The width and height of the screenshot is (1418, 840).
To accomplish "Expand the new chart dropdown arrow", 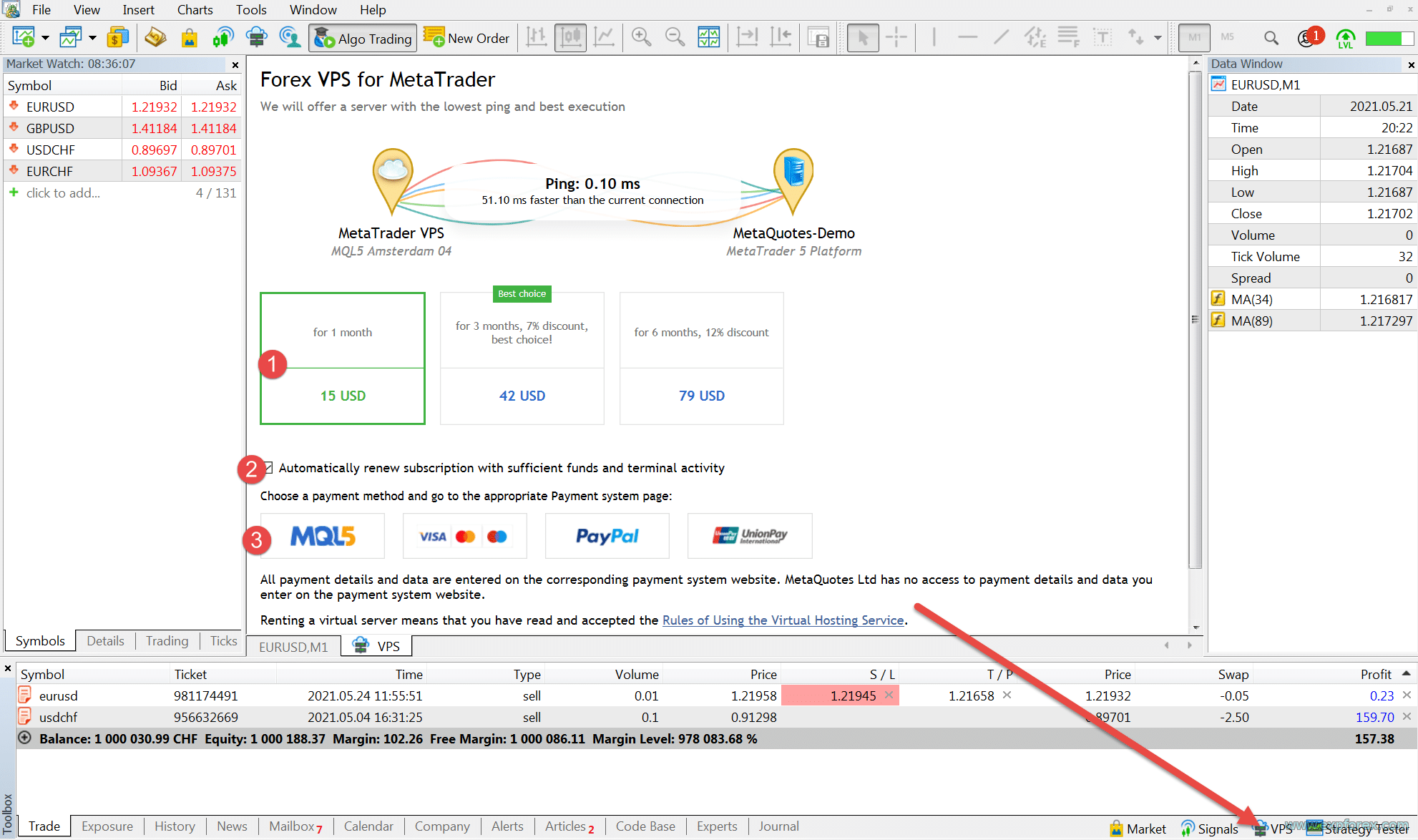I will (x=45, y=38).
